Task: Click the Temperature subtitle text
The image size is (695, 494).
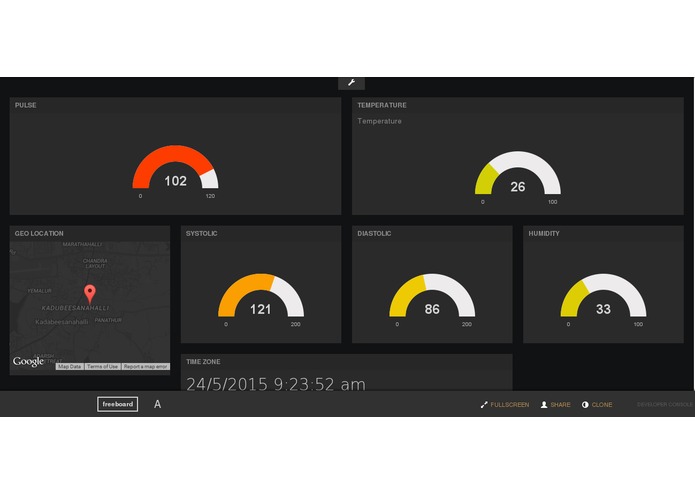Action: [x=379, y=121]
